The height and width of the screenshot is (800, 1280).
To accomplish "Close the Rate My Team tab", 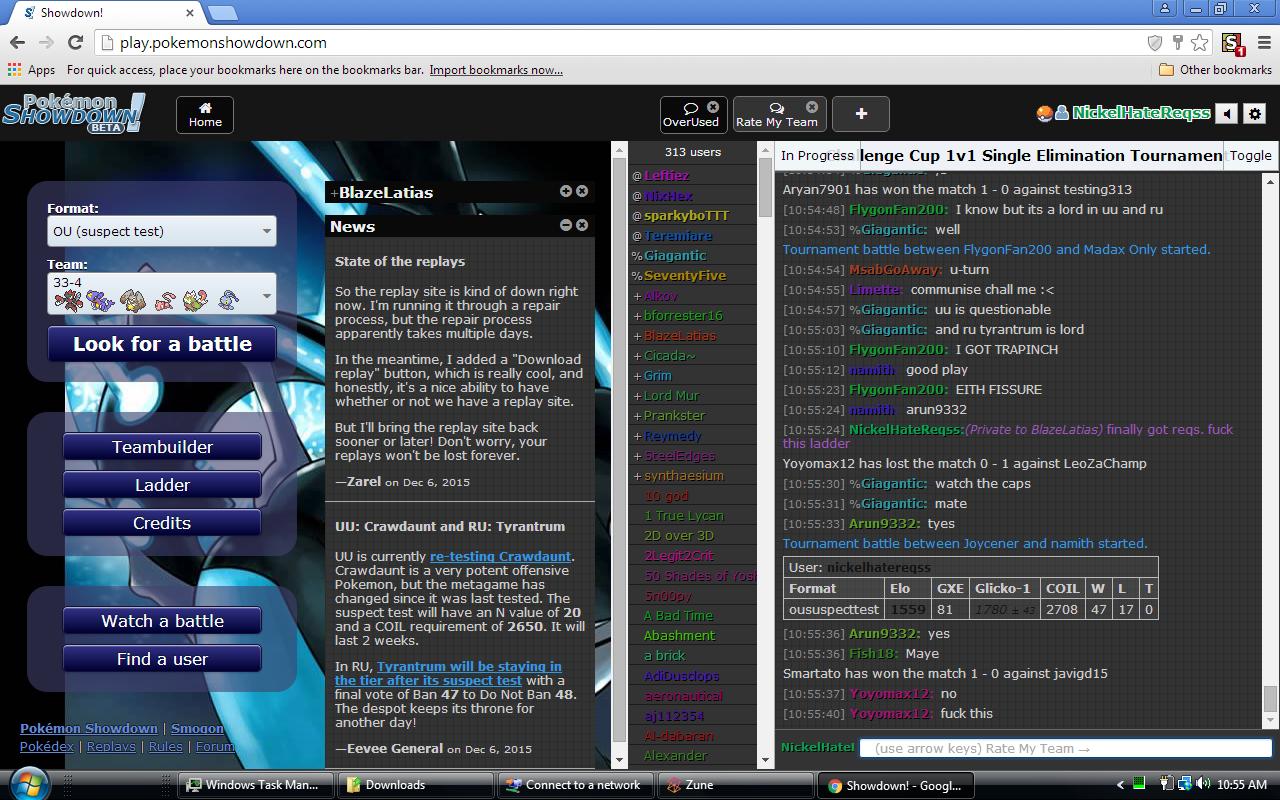I will [x=812, y=107].
